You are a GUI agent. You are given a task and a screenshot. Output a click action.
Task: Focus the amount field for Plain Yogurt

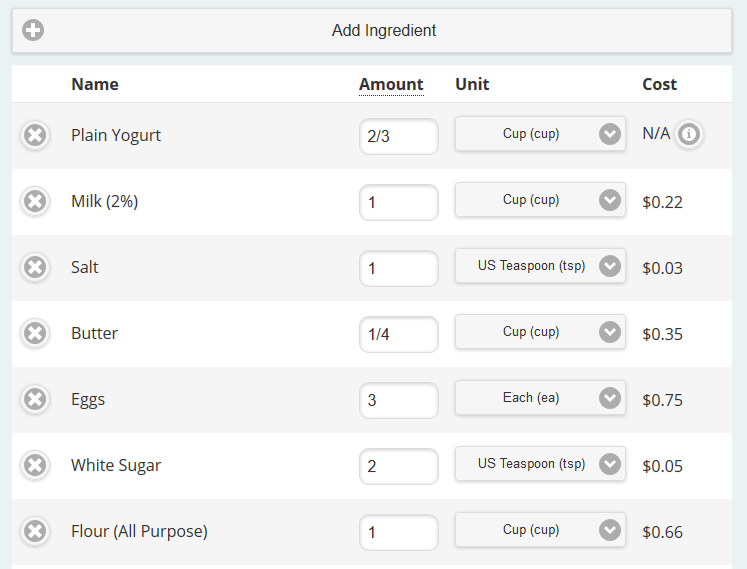tap(399, 136)
